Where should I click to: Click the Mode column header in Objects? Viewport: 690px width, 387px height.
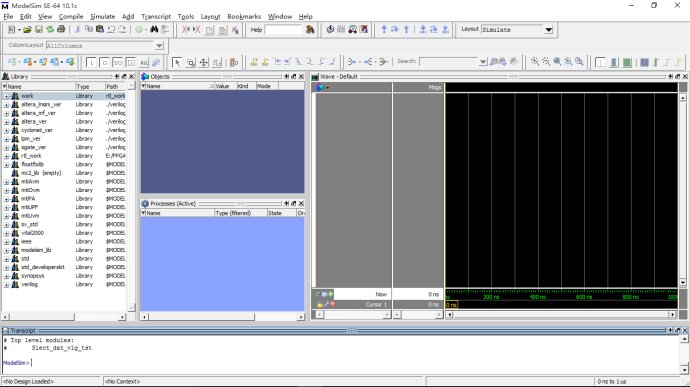point(267,86)
